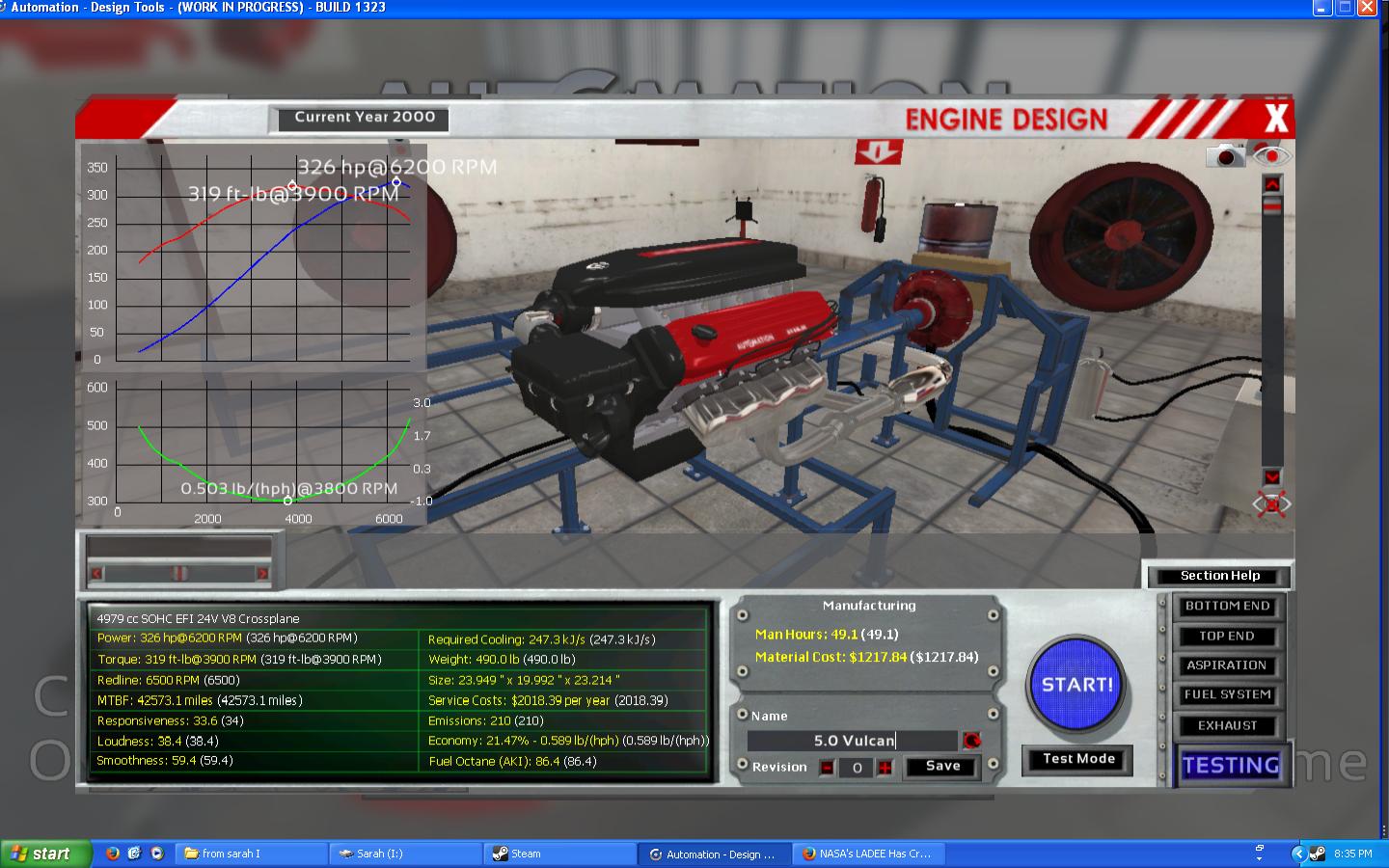Switch to ASPIRATION tab
The width and height of the screenshot is (1389, 868).
(1227, 665)
